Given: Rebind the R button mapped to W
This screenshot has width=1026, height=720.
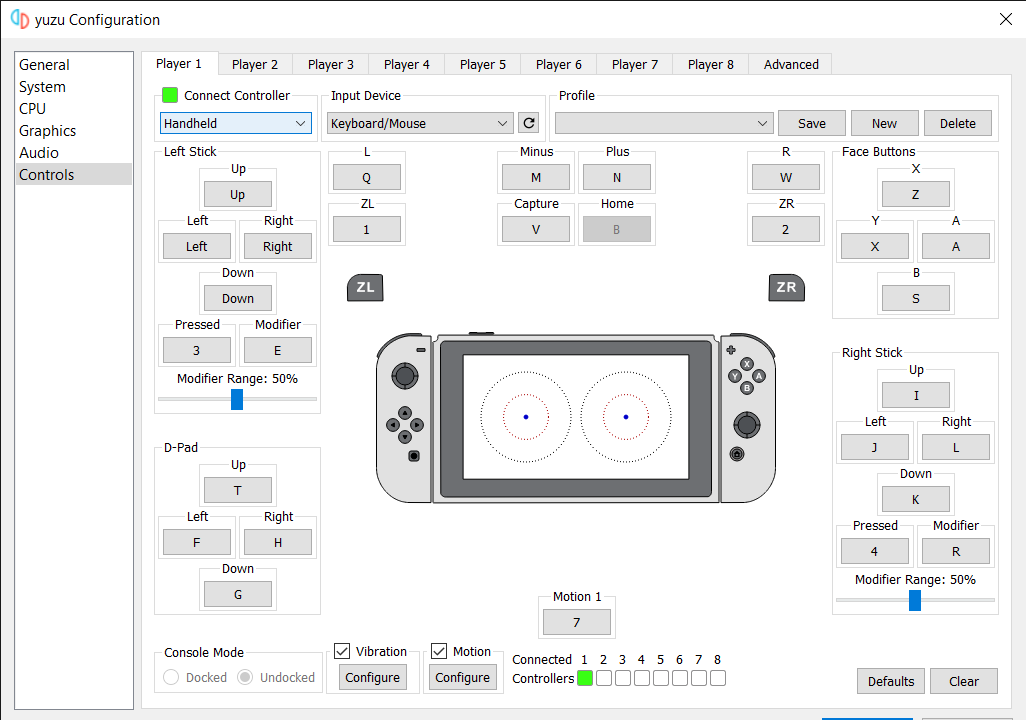Looking at the screenshot, I should [x=785, y=177].
